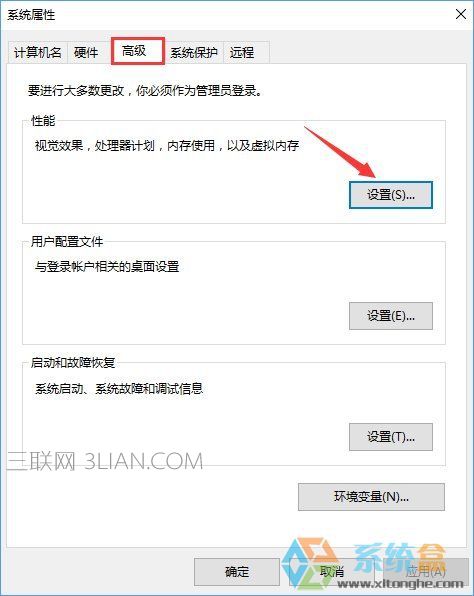Click the 与登录帐户相关的桌面设置 description text
The height and width of the screenshot is (596, 474).
(x=107, y=267)
